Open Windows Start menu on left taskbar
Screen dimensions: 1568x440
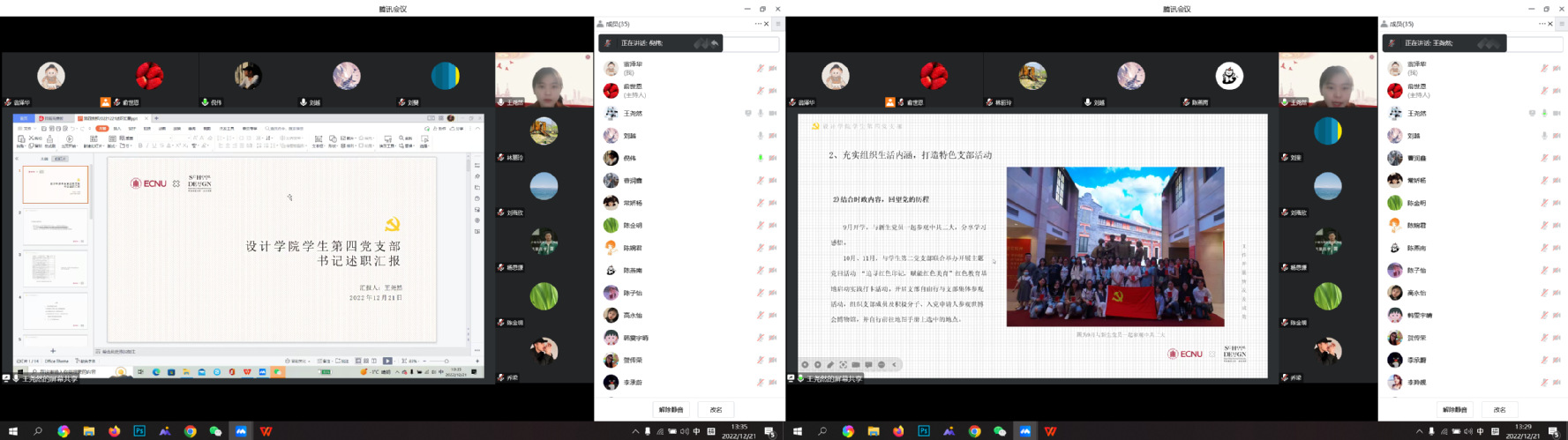point(12,431)
